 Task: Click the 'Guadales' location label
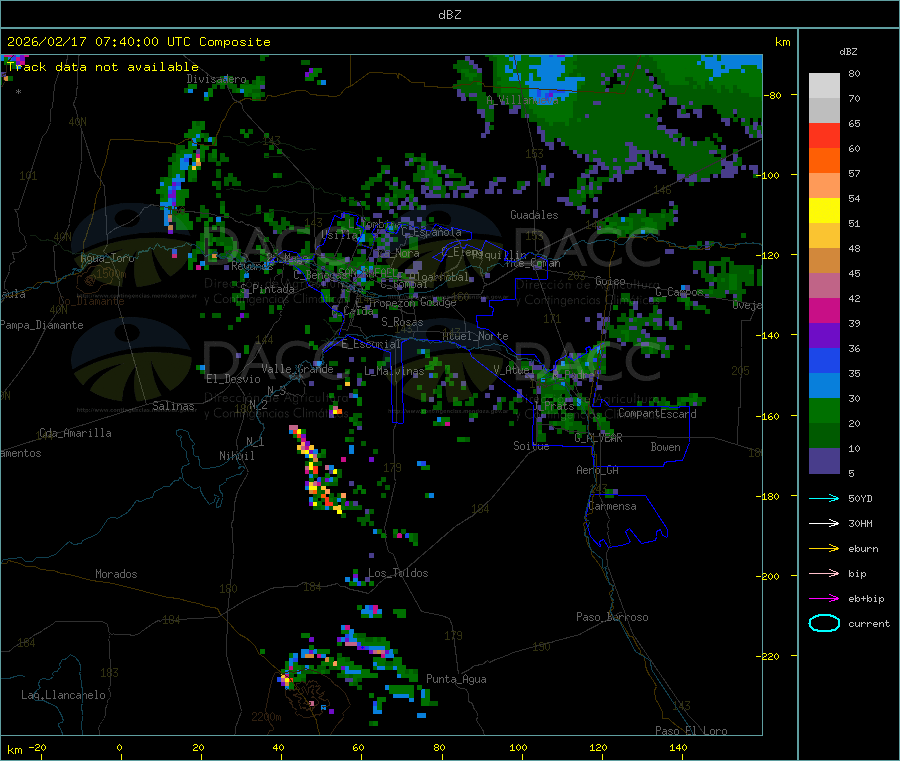[534, 215]
